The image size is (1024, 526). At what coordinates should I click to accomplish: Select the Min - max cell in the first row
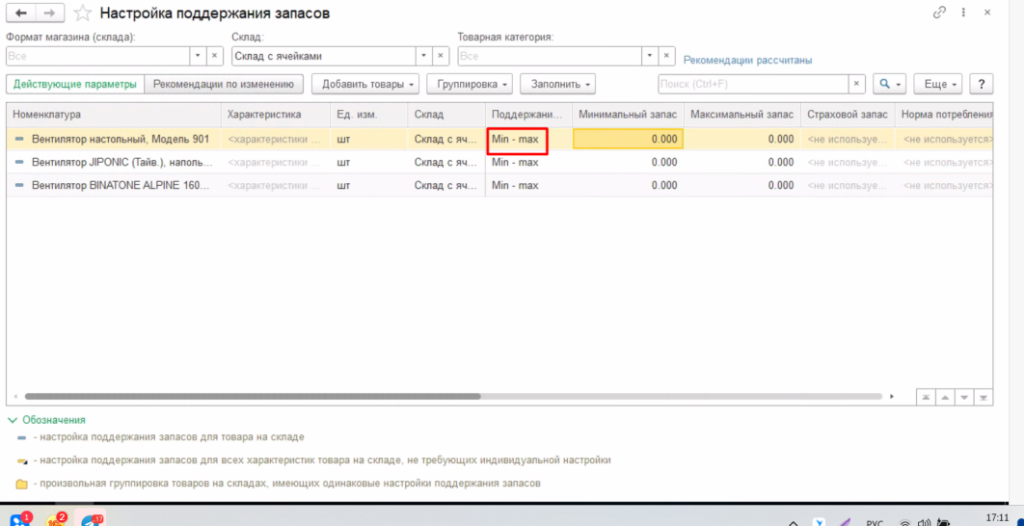518,139
